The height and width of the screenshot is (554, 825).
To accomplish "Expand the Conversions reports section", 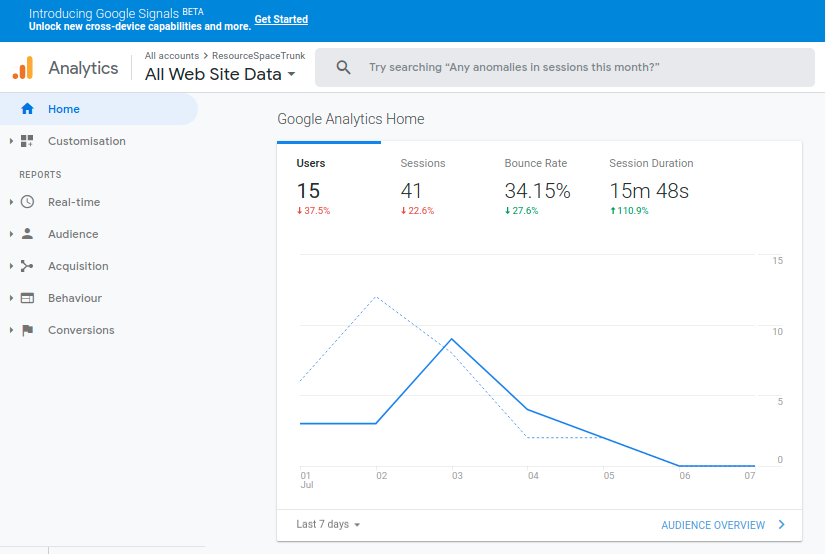I will tap(11, 330).
